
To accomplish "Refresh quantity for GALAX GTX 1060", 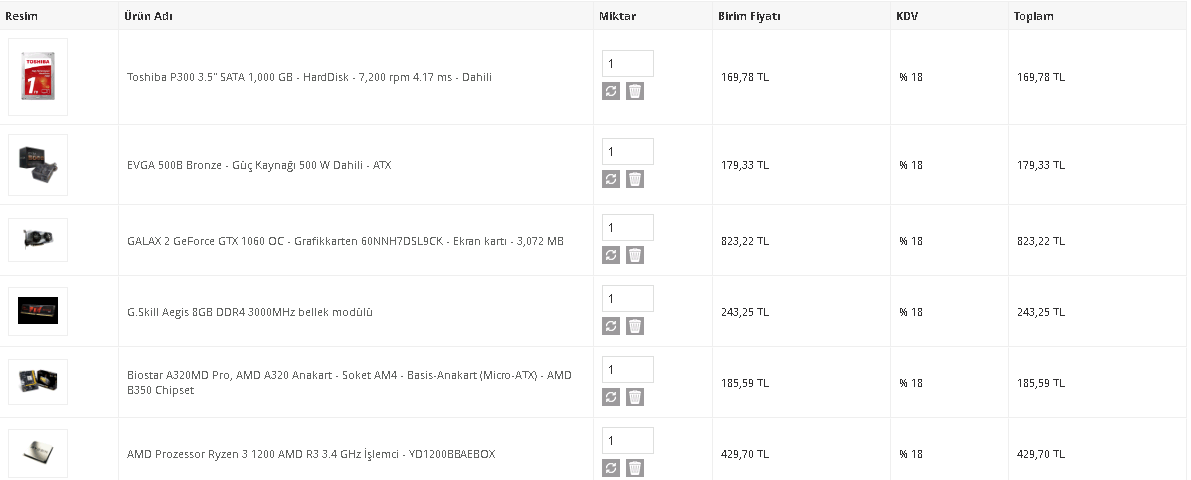I will (611, 256).
